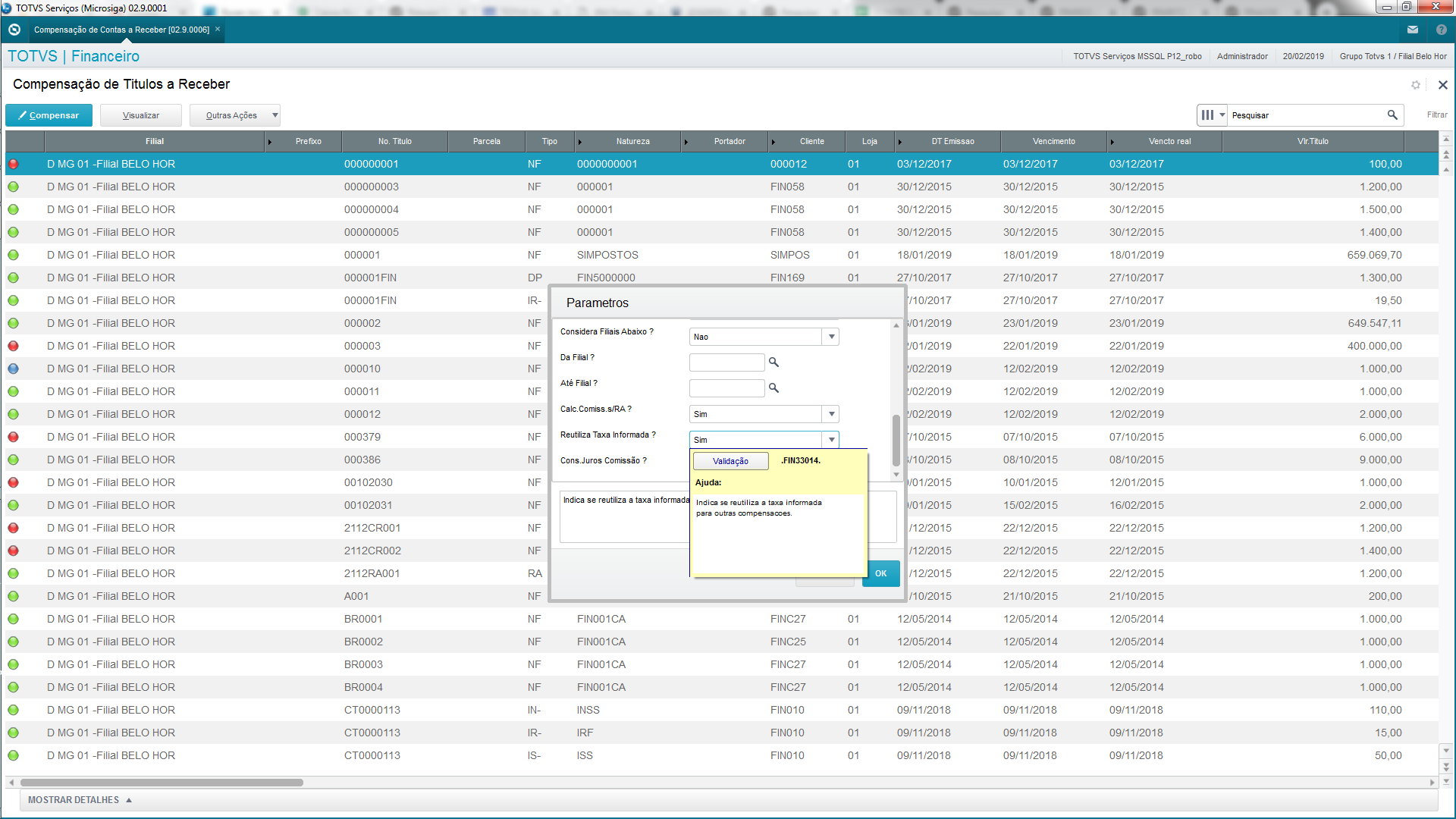This screenshot has height=819, width=1456.
Task: Click the mail envelope icon
Action: click(x=1412, y=30)
